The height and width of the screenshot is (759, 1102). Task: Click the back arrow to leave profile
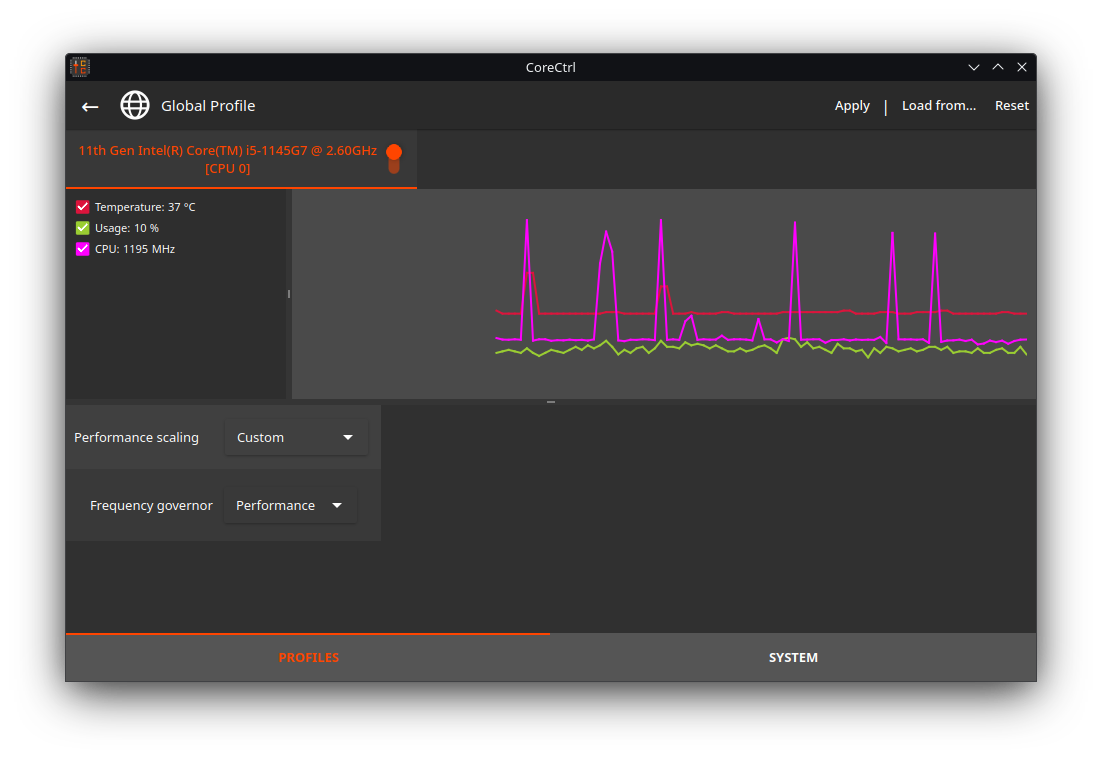[x=90, y=106]
